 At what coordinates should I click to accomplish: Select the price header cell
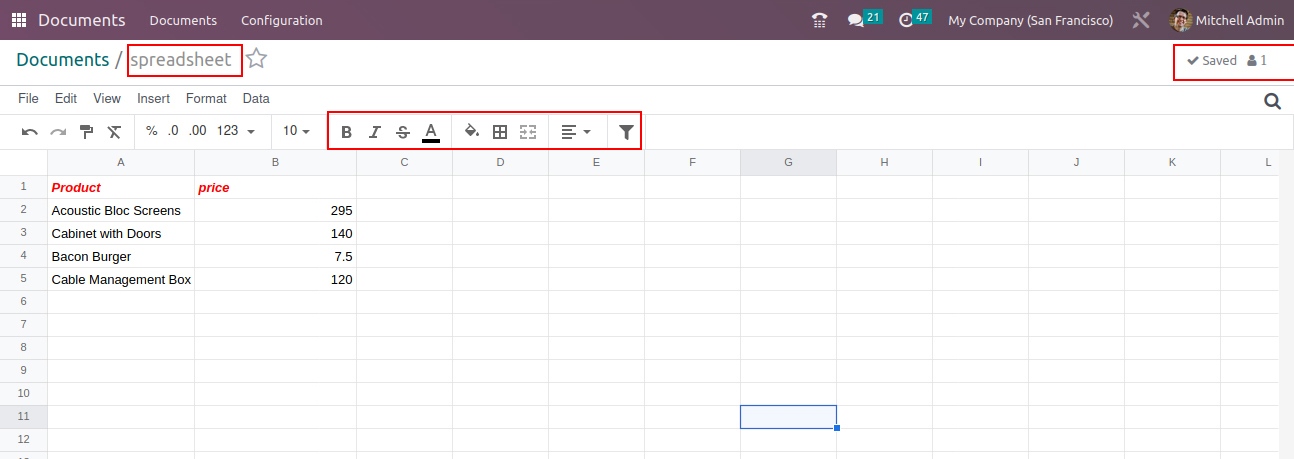(x=275, y=187)
